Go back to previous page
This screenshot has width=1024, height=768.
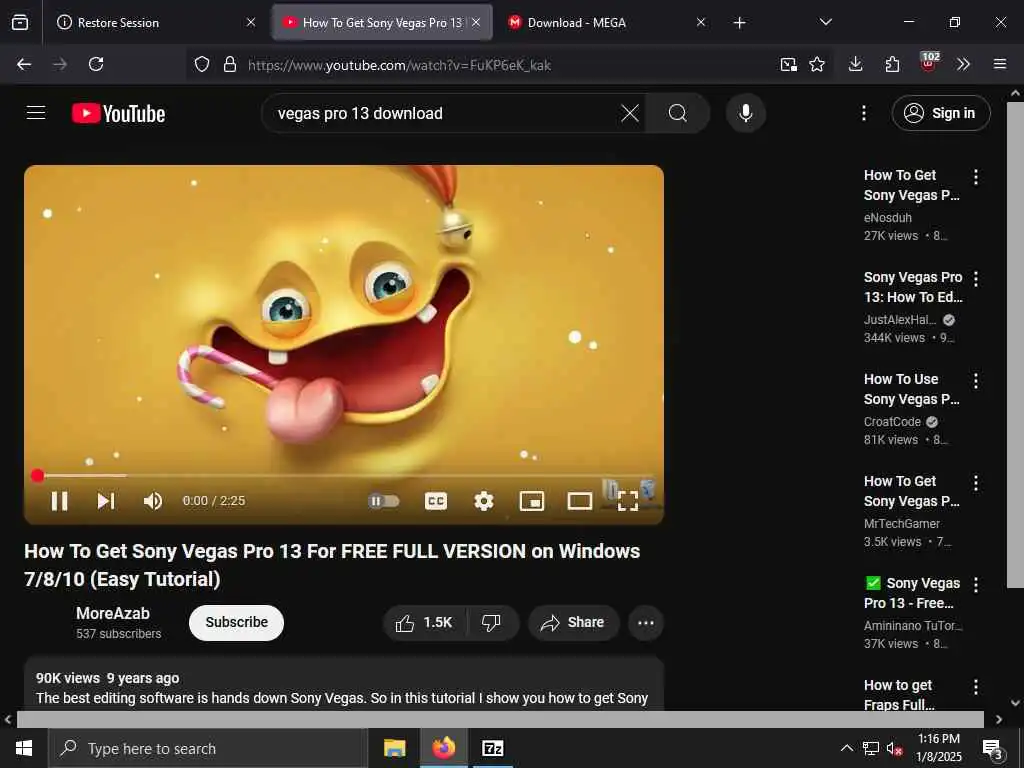click(x=24, y=64)
